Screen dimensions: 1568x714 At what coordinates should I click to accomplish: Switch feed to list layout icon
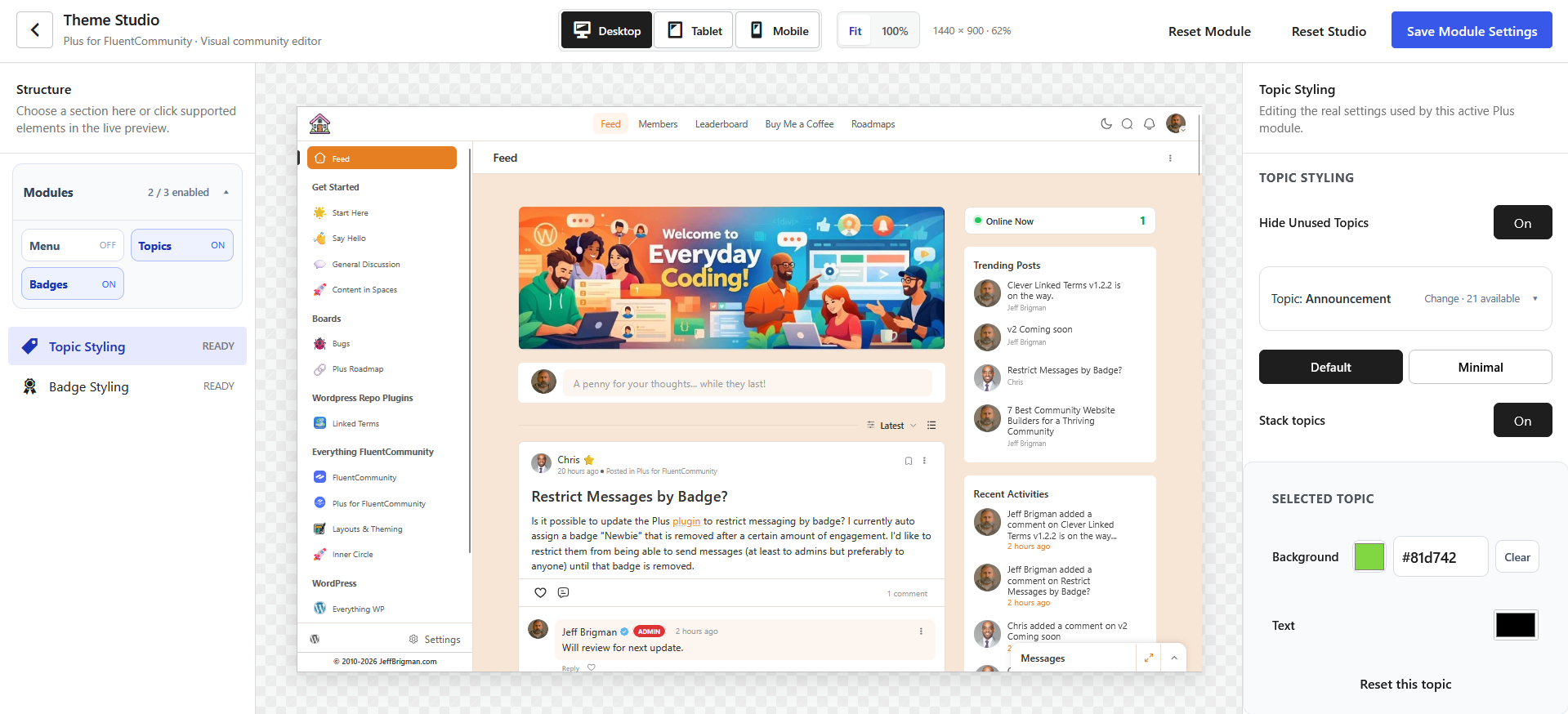pyautogui.click(x=931, y=426)
